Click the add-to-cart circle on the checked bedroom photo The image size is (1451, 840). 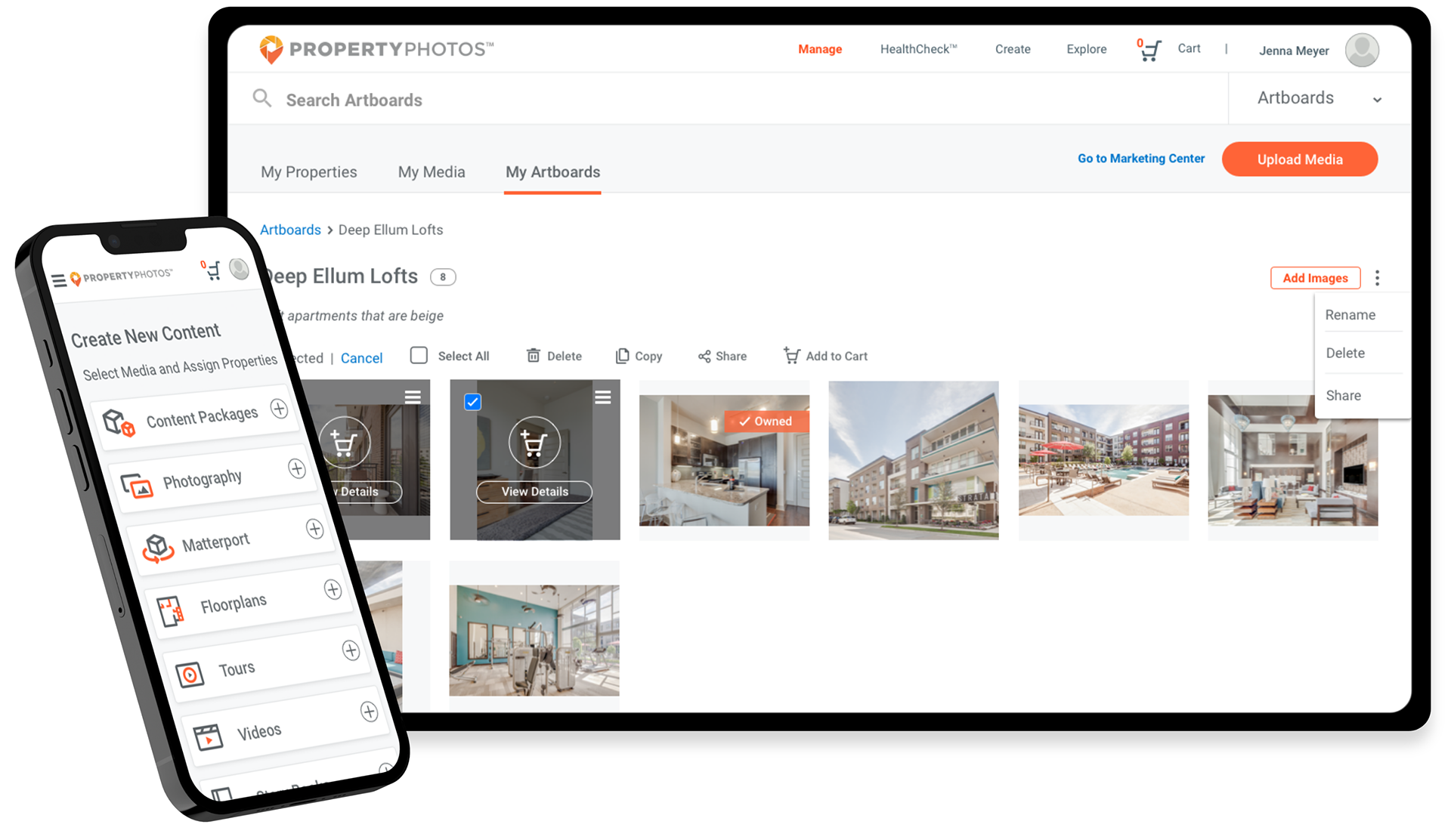(x=534, y=443)
